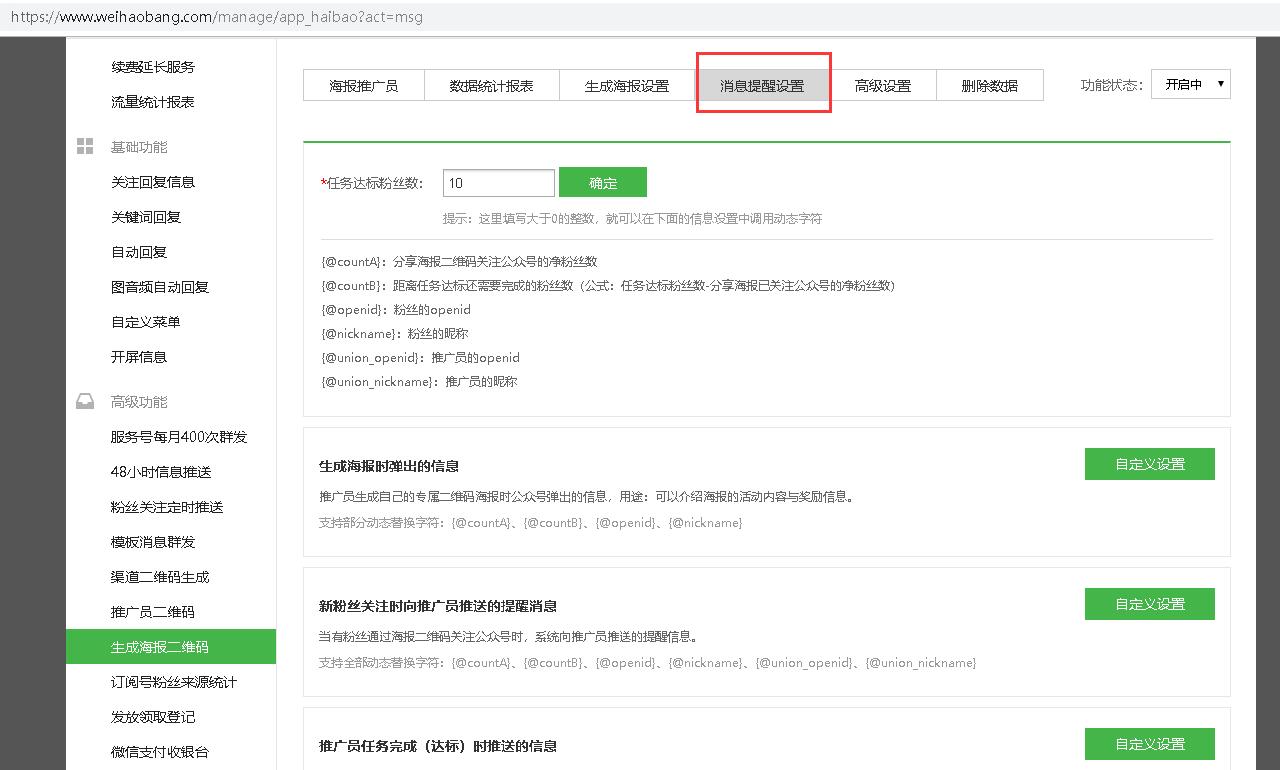Image resolution: width=1280 pixels, height=770 pixels.
Task: Click the {@openid}：粉丝的openid line
Action: [x=396, y=310]
